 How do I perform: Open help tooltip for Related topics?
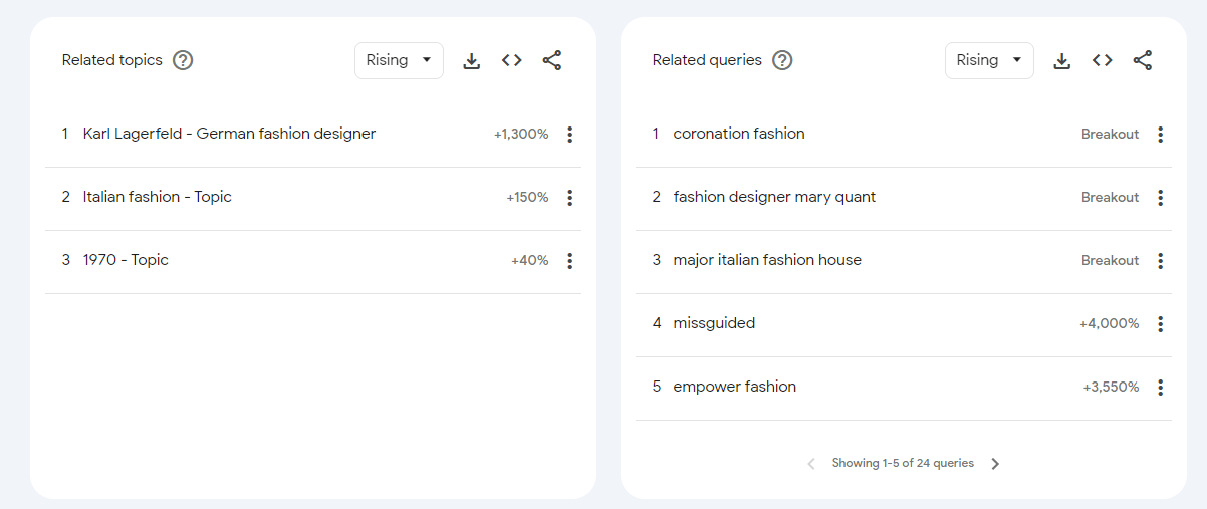[183, 61]
